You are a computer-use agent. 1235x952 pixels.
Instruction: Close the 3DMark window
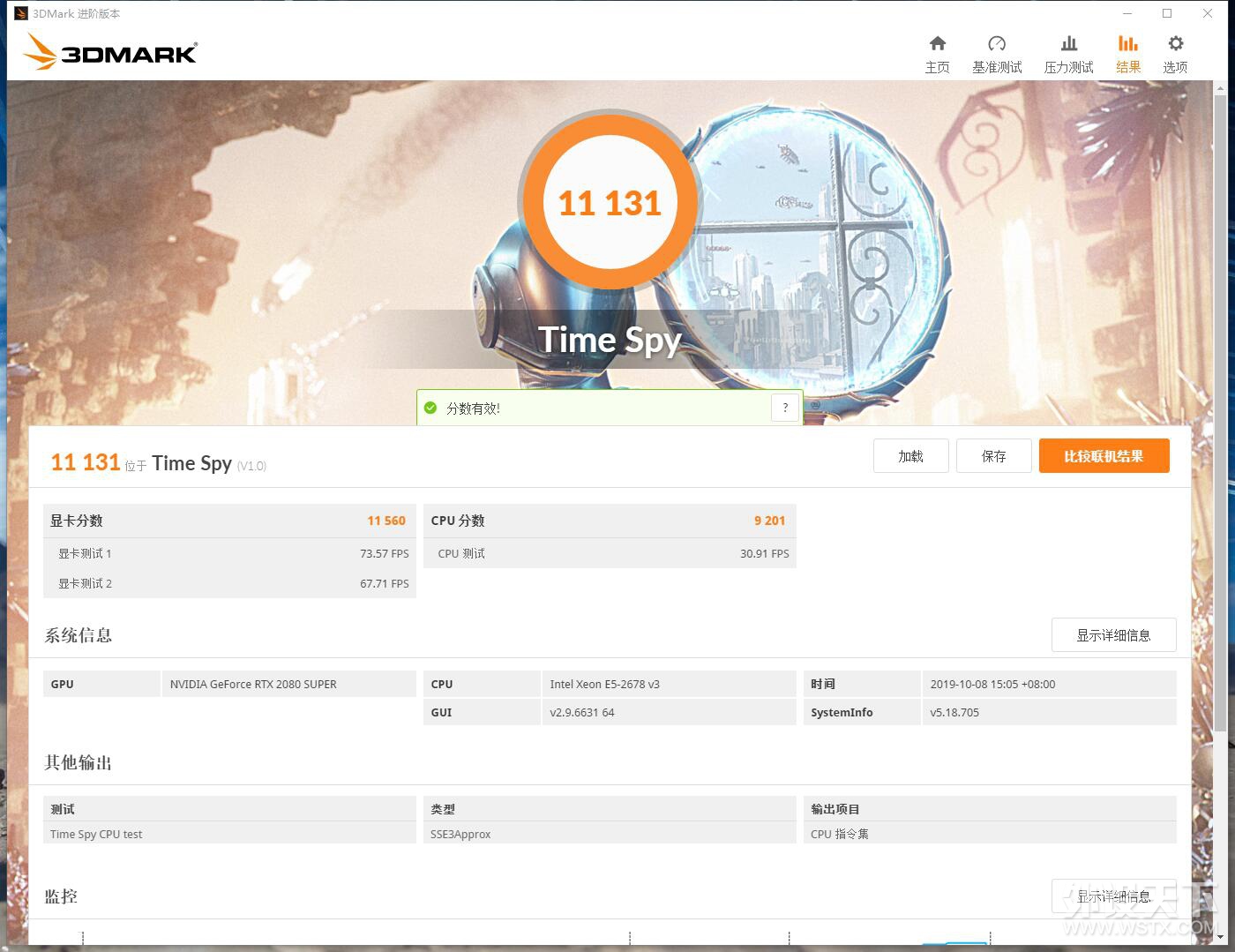1208,13
